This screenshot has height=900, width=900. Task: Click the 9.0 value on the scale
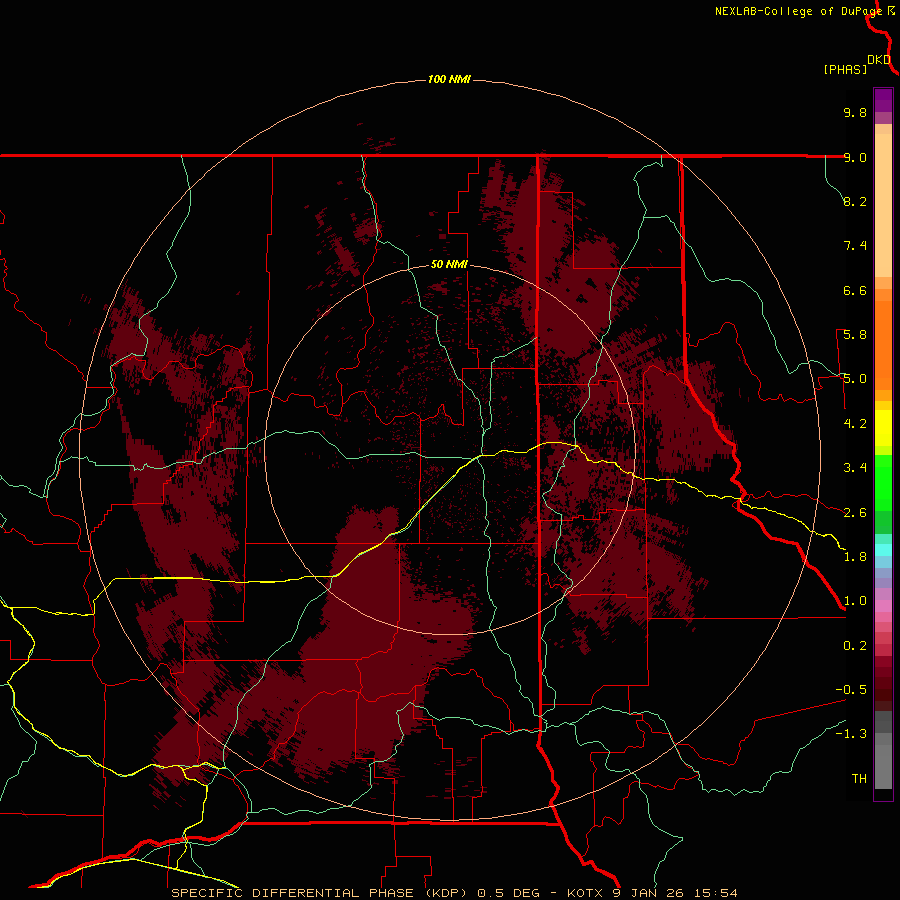point(855,157)
